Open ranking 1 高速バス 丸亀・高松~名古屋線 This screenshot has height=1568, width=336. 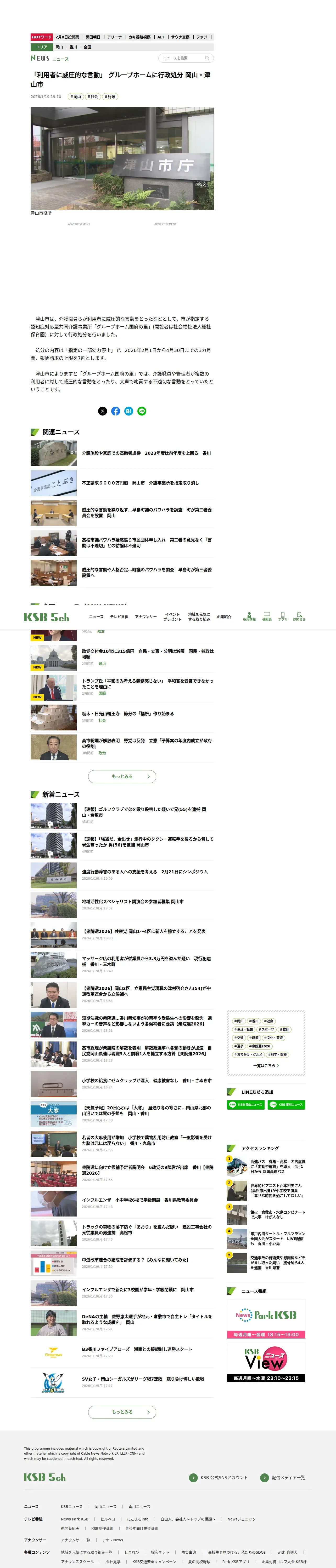tap(266, 1166)
